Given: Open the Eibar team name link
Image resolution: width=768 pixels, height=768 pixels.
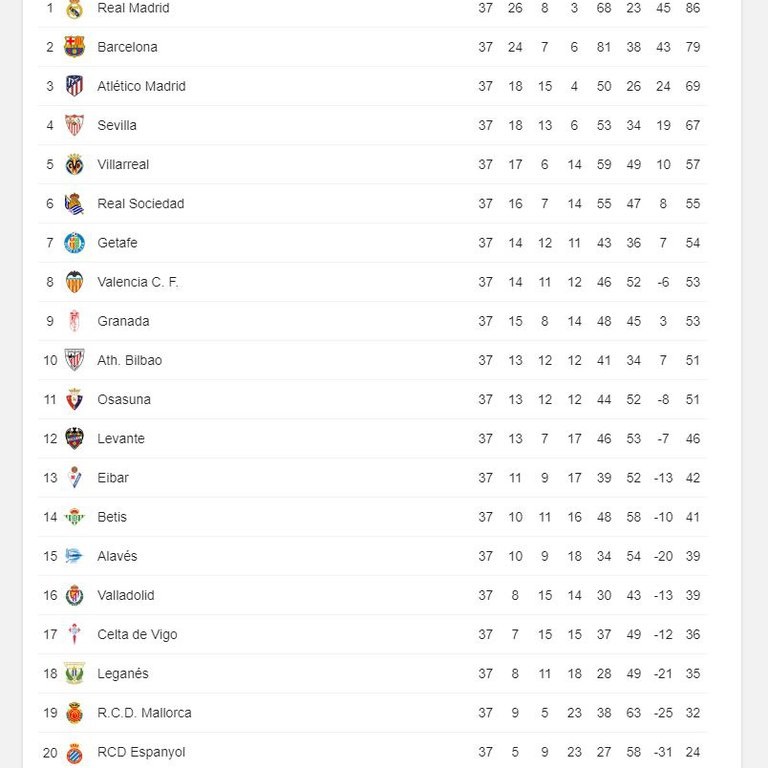Looking at the screenshot, I should 113,478.
